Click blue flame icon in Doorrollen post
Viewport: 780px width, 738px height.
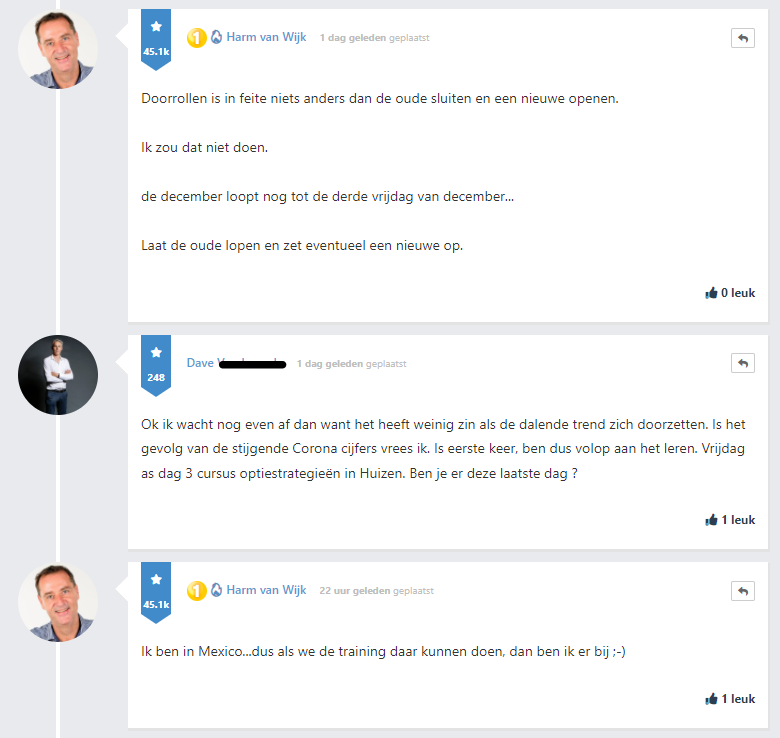click(216, 38)
